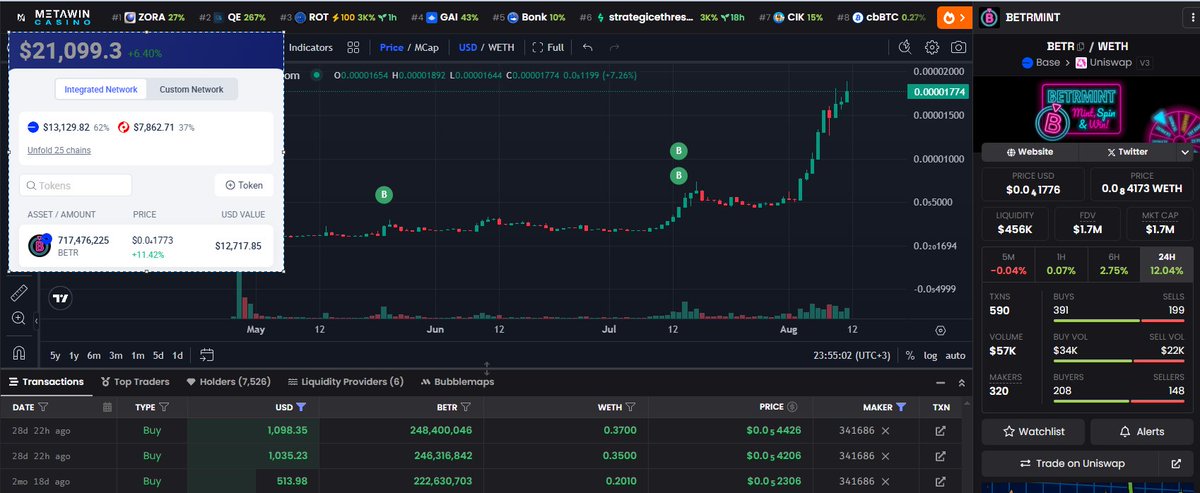Open Liquidity Providers (6) tab
The image size is (1200, 493).
(345, 382)
